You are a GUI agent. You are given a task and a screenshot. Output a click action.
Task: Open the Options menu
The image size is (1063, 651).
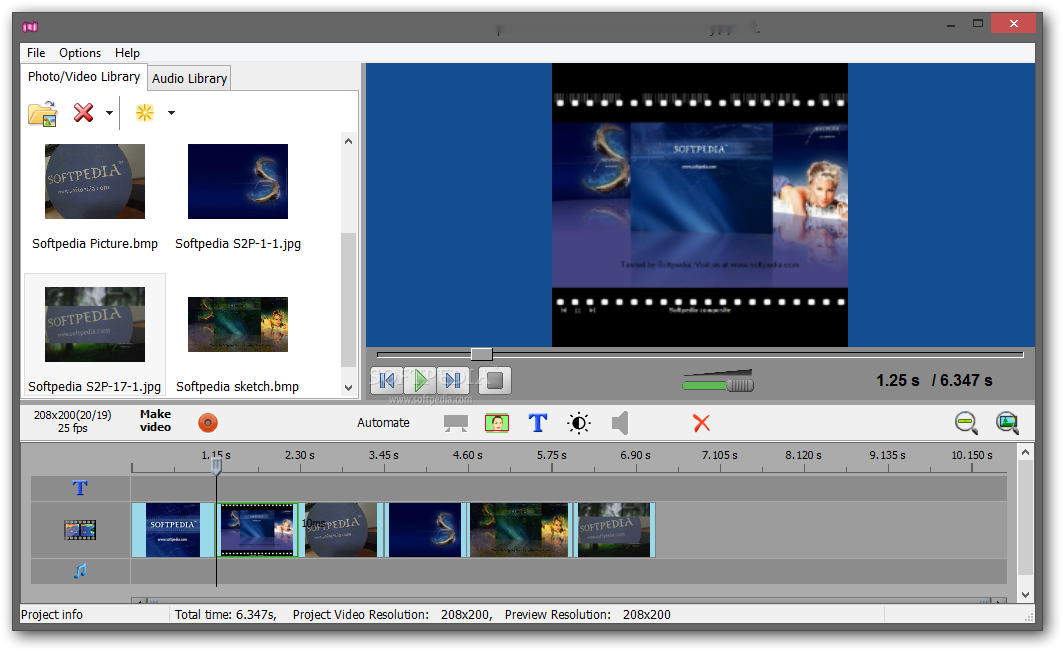pos(80,53)
